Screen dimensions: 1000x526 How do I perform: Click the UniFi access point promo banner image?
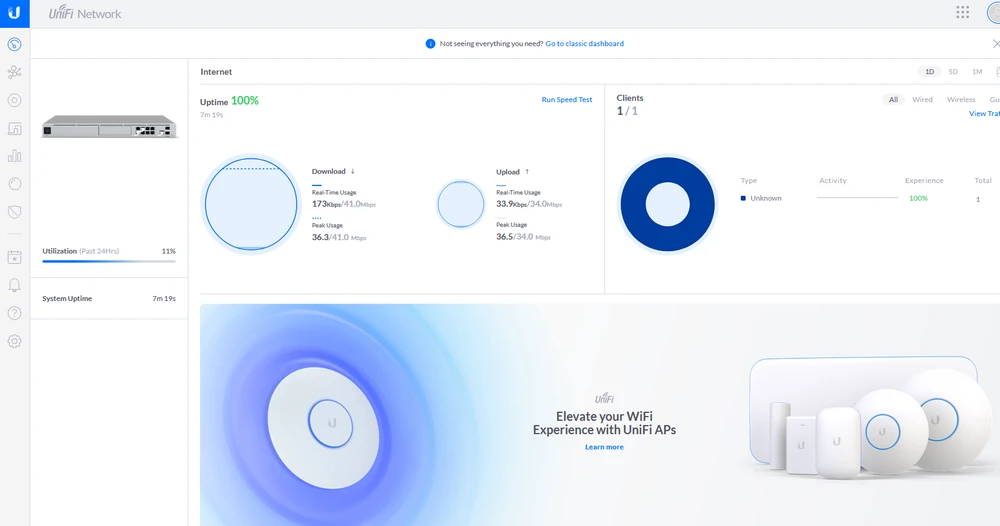599,415
